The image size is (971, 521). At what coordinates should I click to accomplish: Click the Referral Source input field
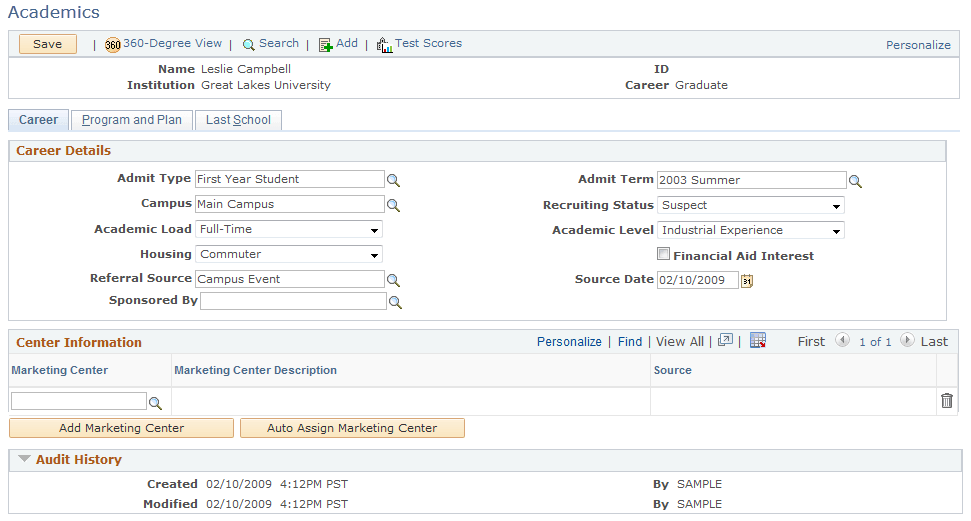pos(290,279)
